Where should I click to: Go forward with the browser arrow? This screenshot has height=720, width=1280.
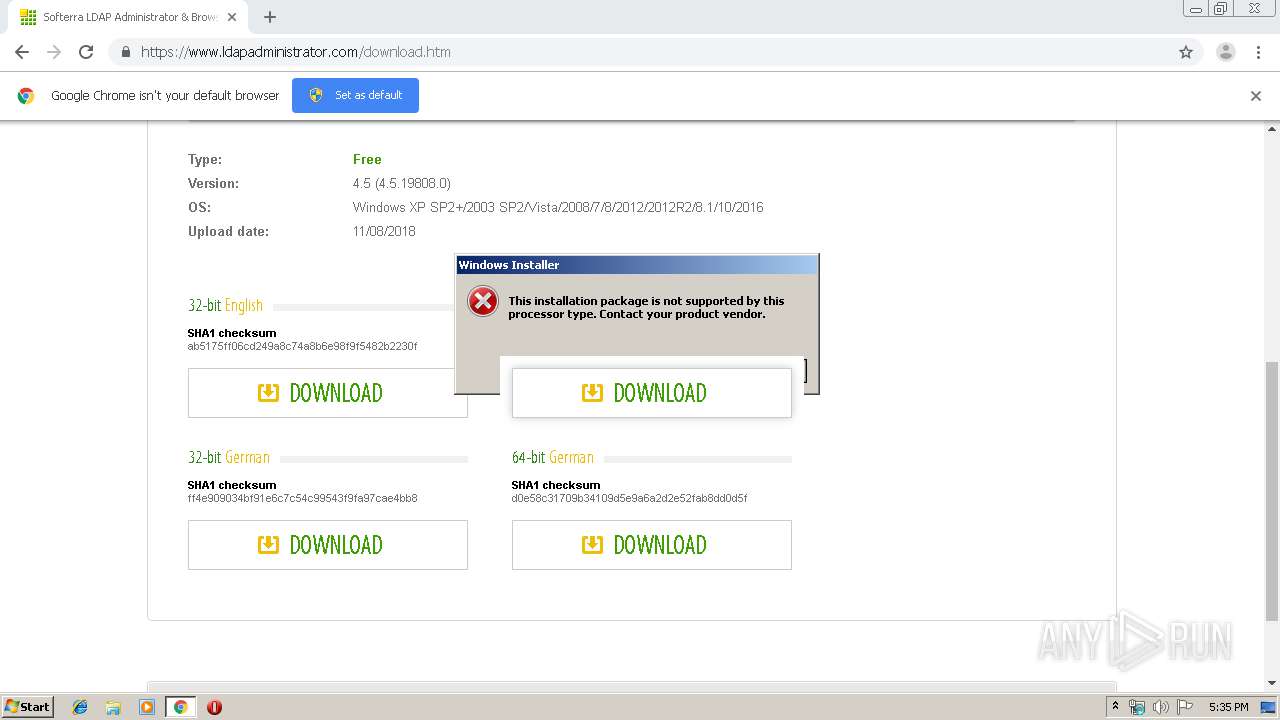54,52
